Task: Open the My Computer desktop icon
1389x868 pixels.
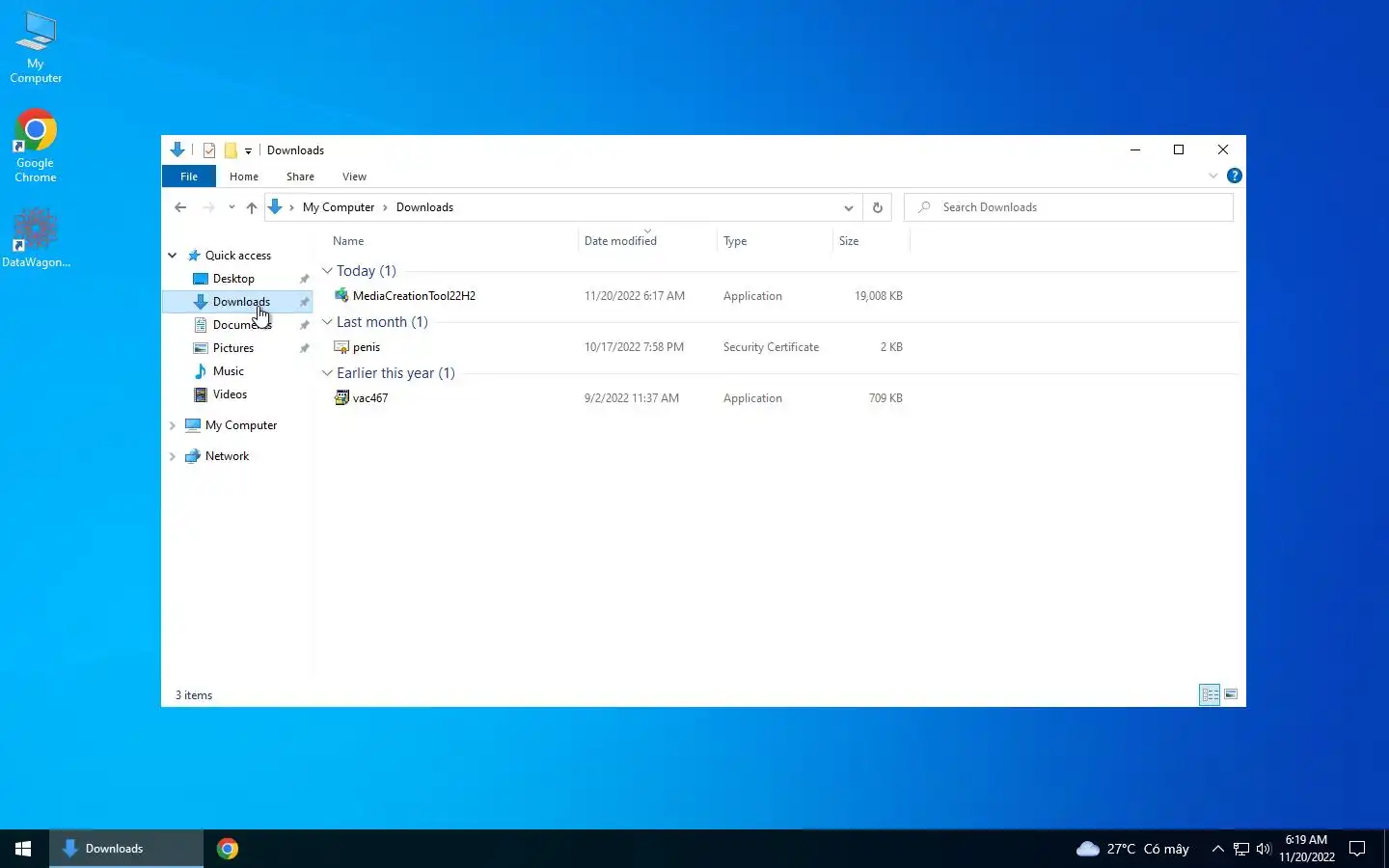Action: click(x=36, y=46)
